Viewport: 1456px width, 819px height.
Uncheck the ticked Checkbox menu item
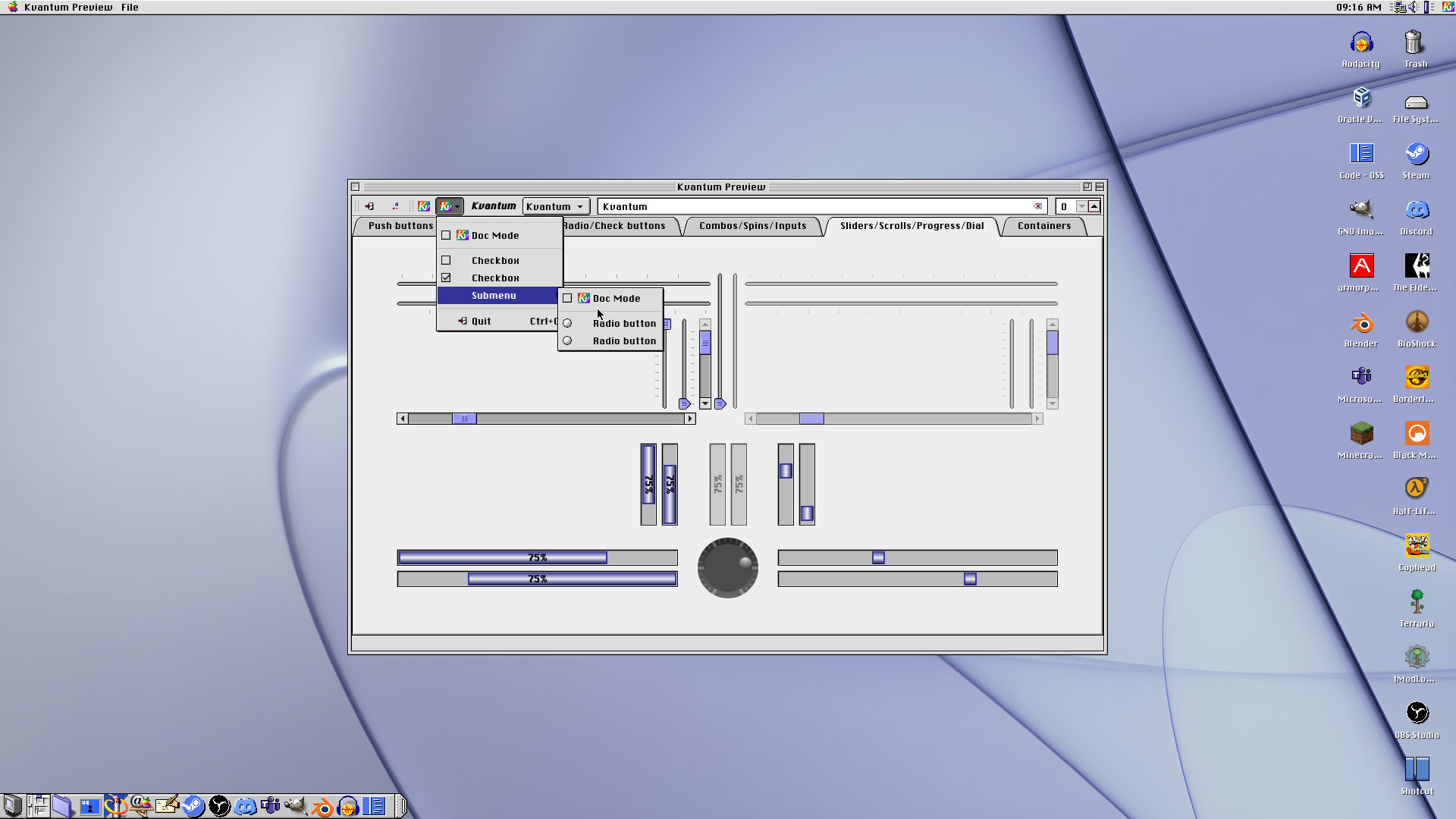500,278
